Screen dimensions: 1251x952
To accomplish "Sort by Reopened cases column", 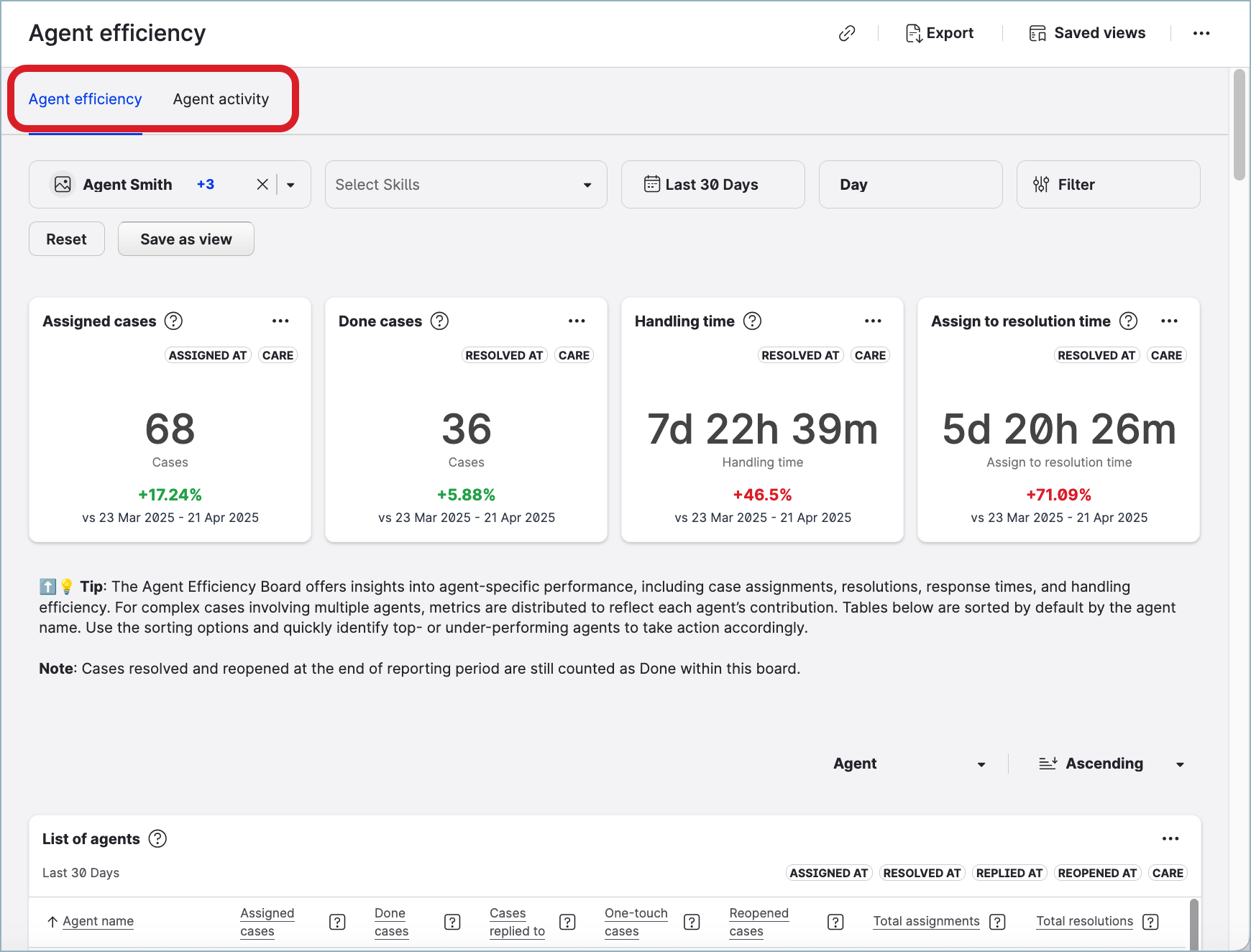I will coord(759,922).
